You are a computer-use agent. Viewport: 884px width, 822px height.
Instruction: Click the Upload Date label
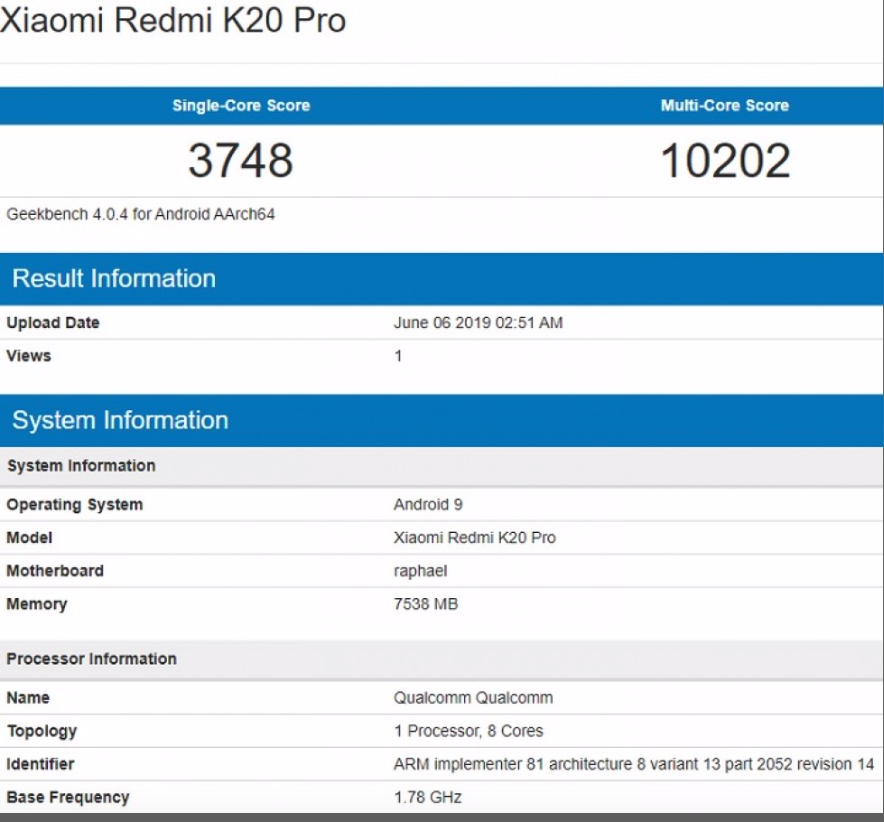point(53,322)
